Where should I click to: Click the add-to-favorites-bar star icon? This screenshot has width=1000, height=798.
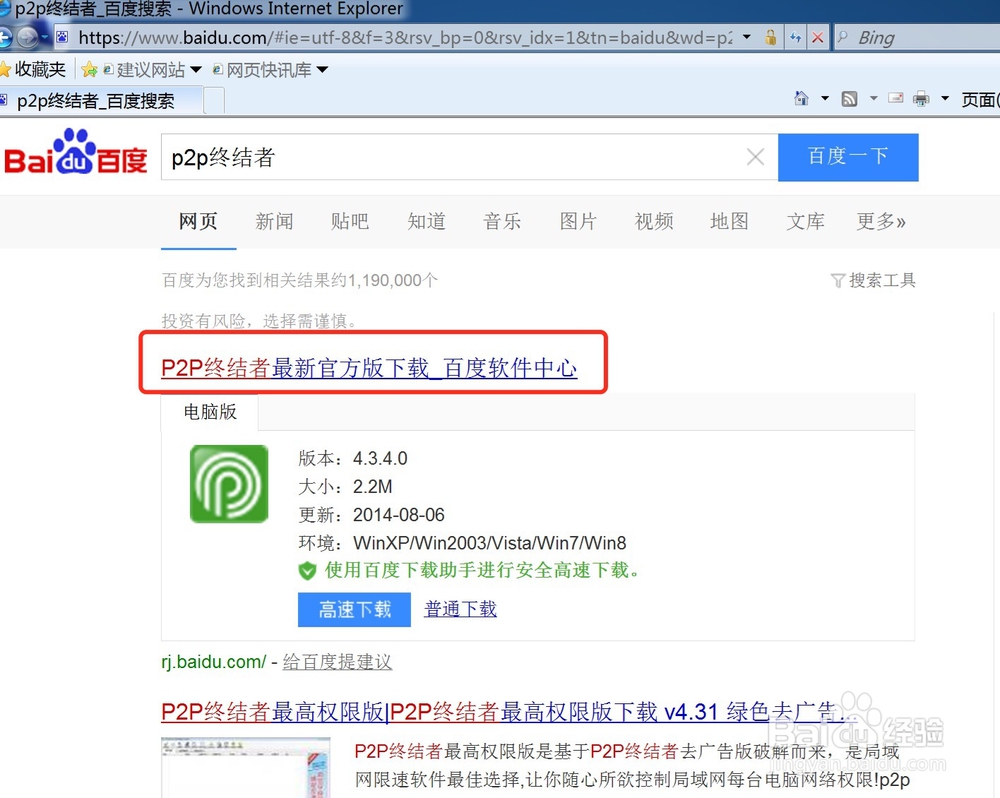click(x=89, y=70)
